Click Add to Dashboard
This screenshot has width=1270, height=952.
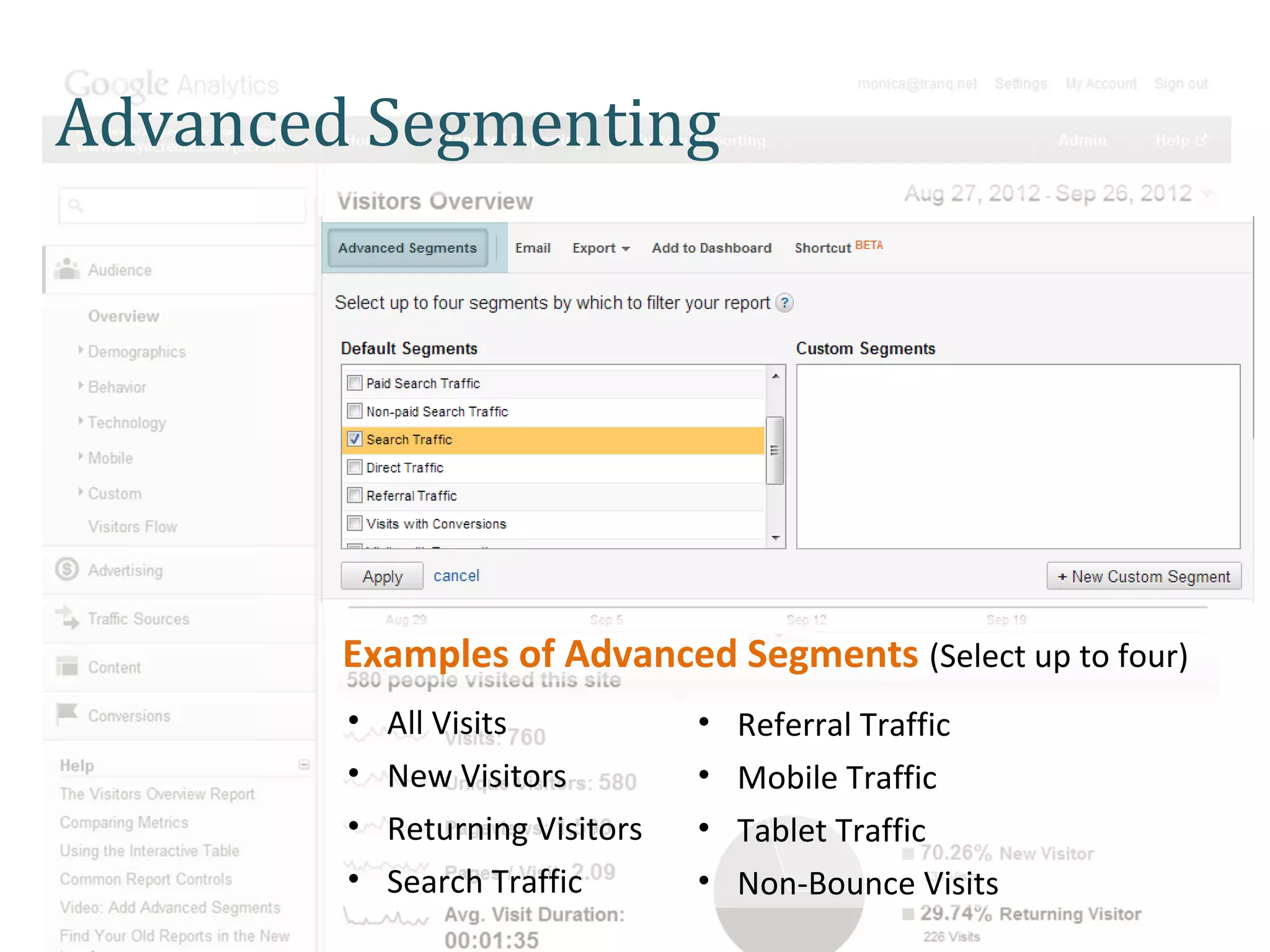click(x=711, y=248)
